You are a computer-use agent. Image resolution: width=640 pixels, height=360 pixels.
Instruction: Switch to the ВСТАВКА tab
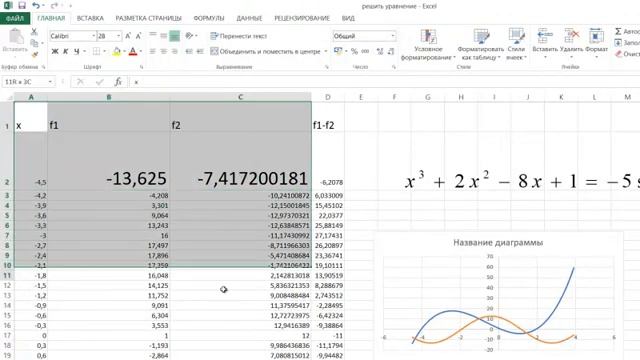(x=90, y=18)
